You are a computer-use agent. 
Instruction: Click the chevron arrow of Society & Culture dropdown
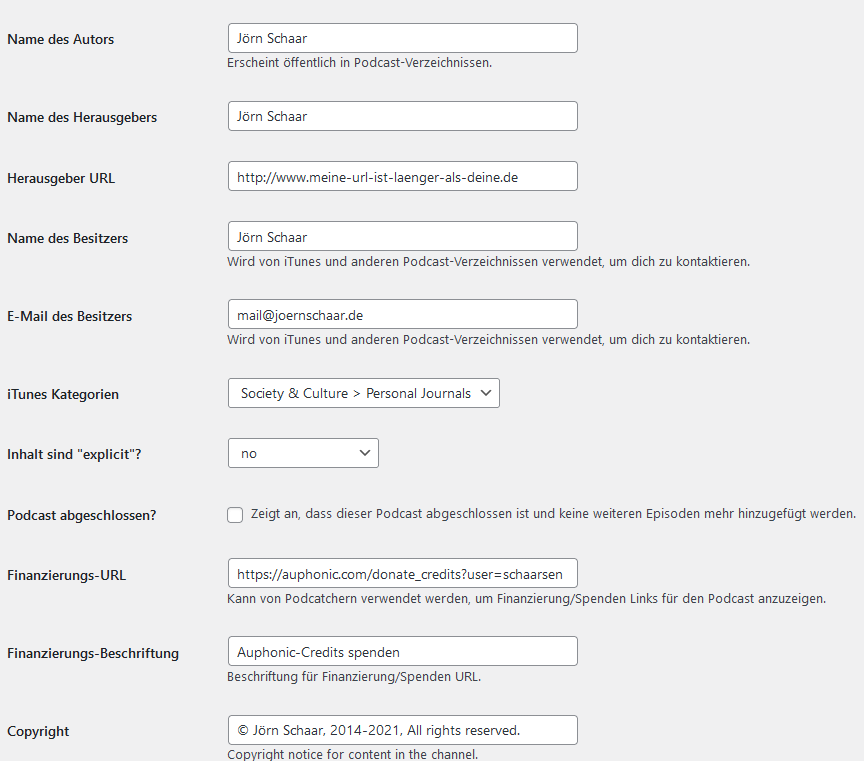click(485, 393)
